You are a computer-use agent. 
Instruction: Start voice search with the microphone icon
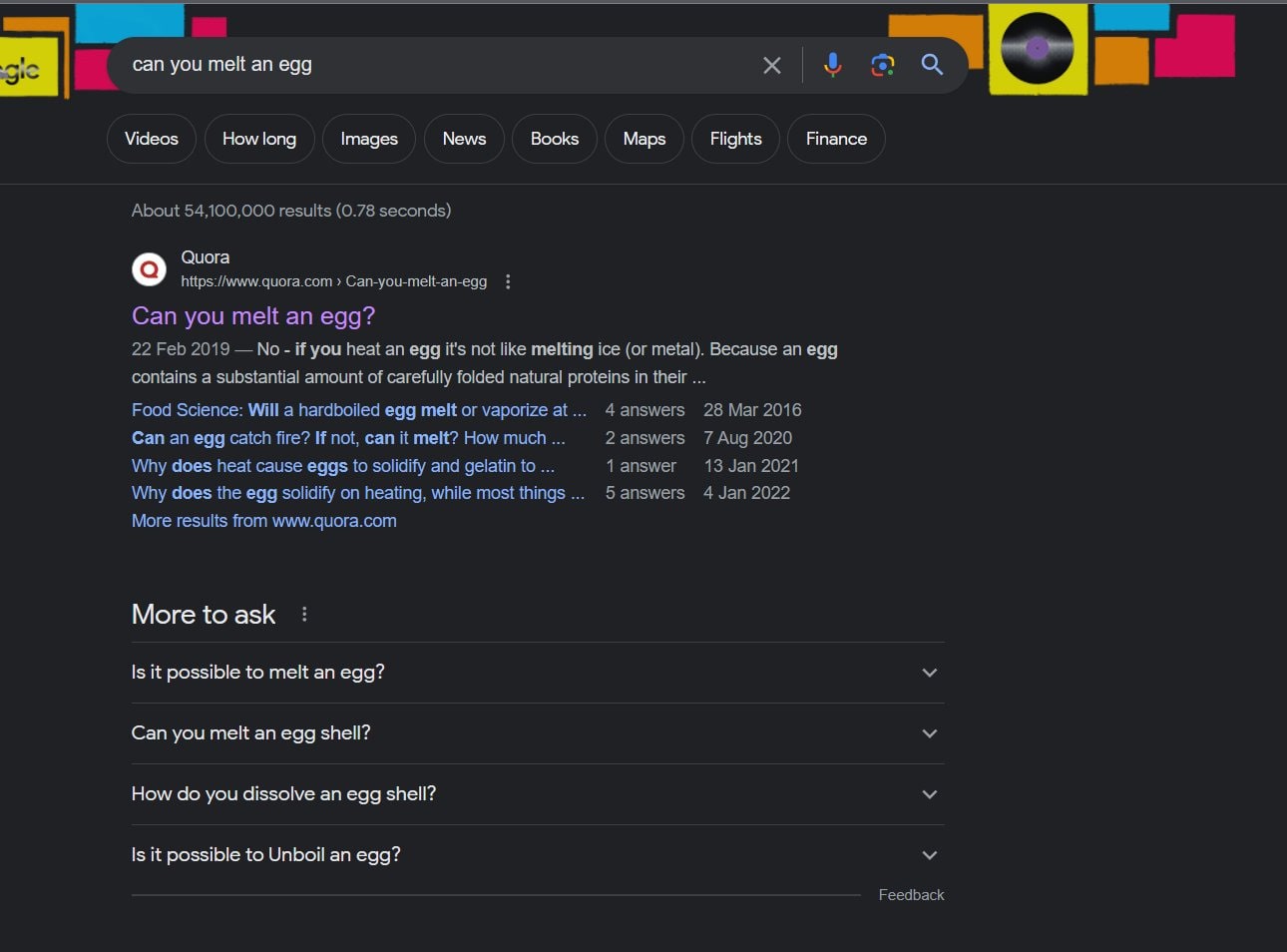[x=832, y=65]
